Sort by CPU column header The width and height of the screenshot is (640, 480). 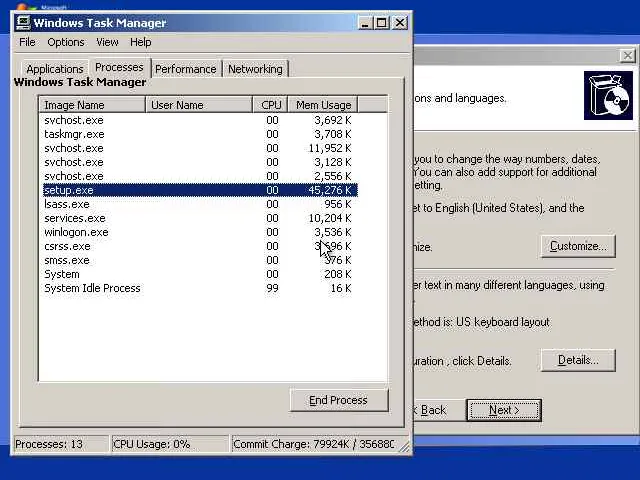click(x=271, y=105)
